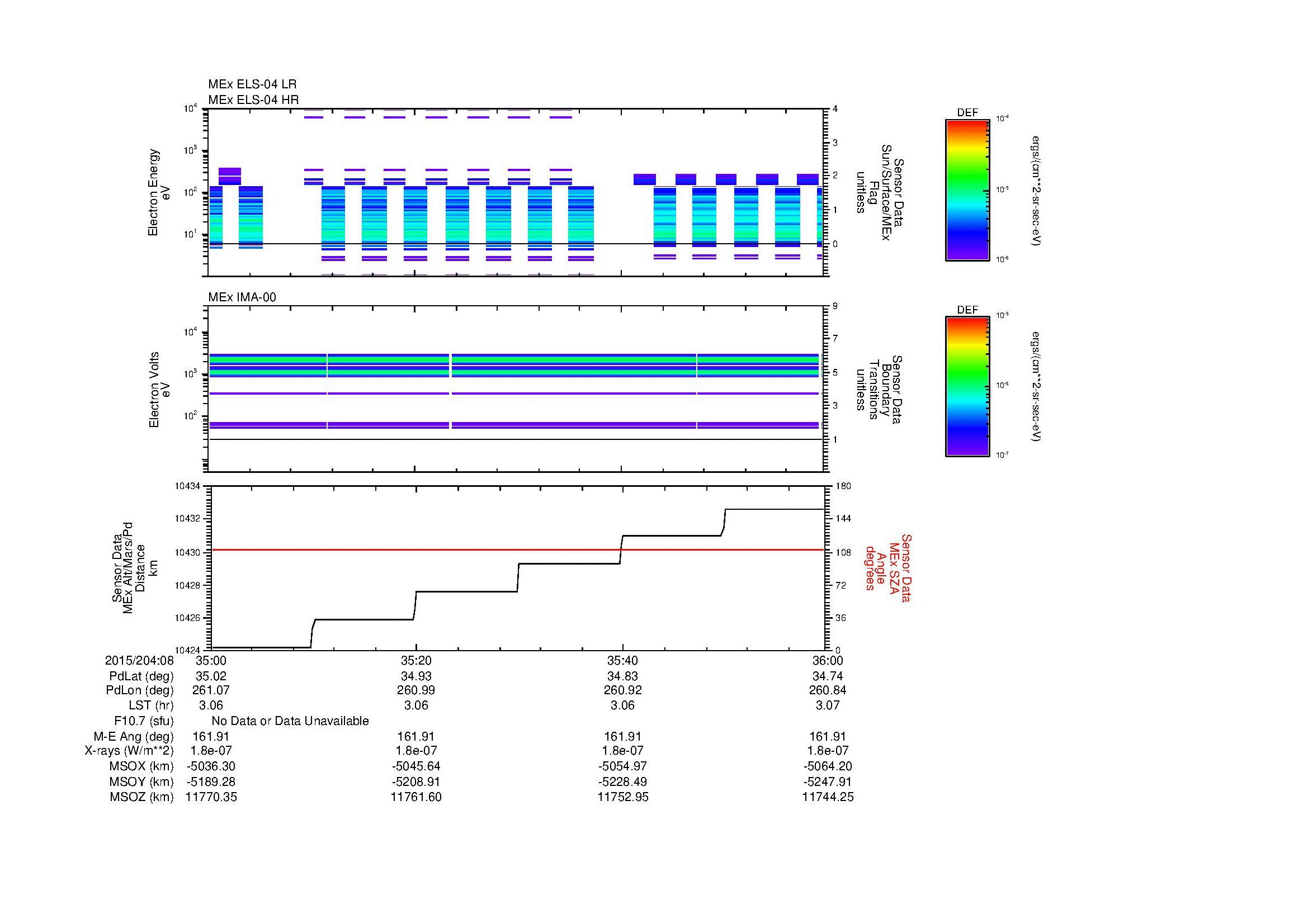Click the '35:20' time tick label

417,661
